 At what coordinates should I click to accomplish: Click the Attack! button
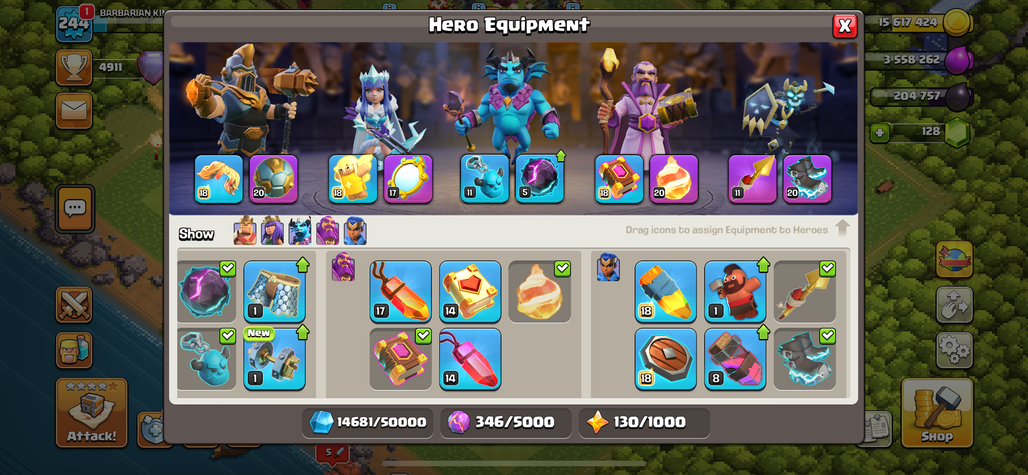[x=91, y=413]
